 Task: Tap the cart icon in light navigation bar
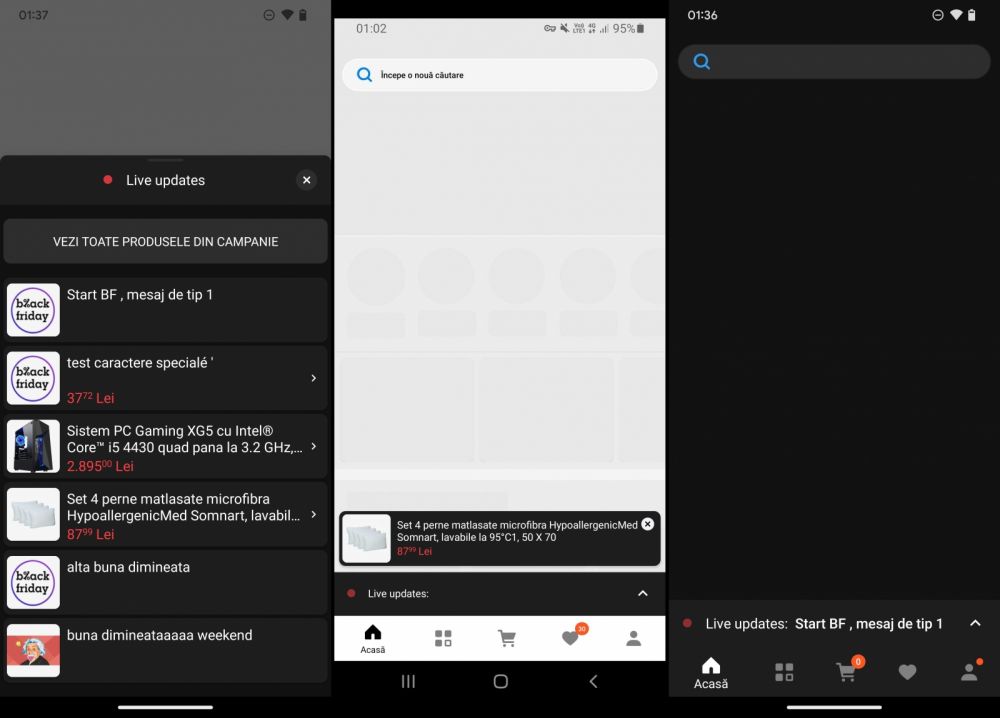coord(507,638)
